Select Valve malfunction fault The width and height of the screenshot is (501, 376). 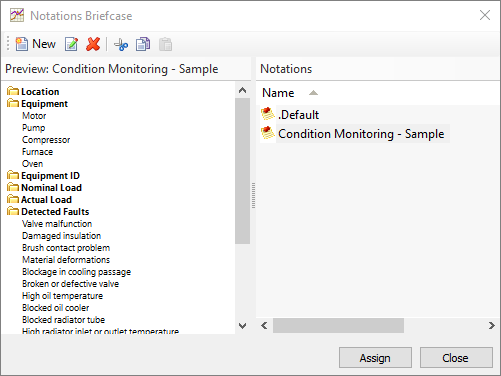[x=57, y=224]
